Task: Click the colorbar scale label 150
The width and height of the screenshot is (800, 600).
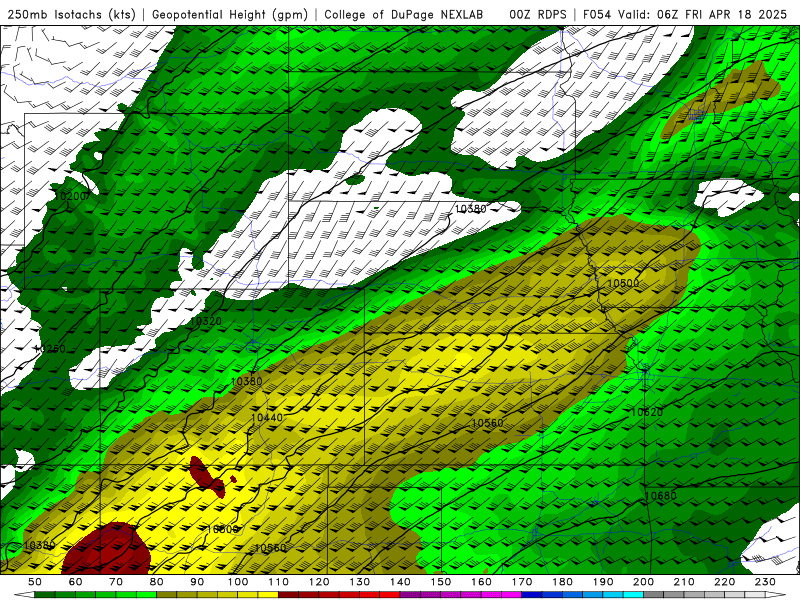Action: [441, 582]
